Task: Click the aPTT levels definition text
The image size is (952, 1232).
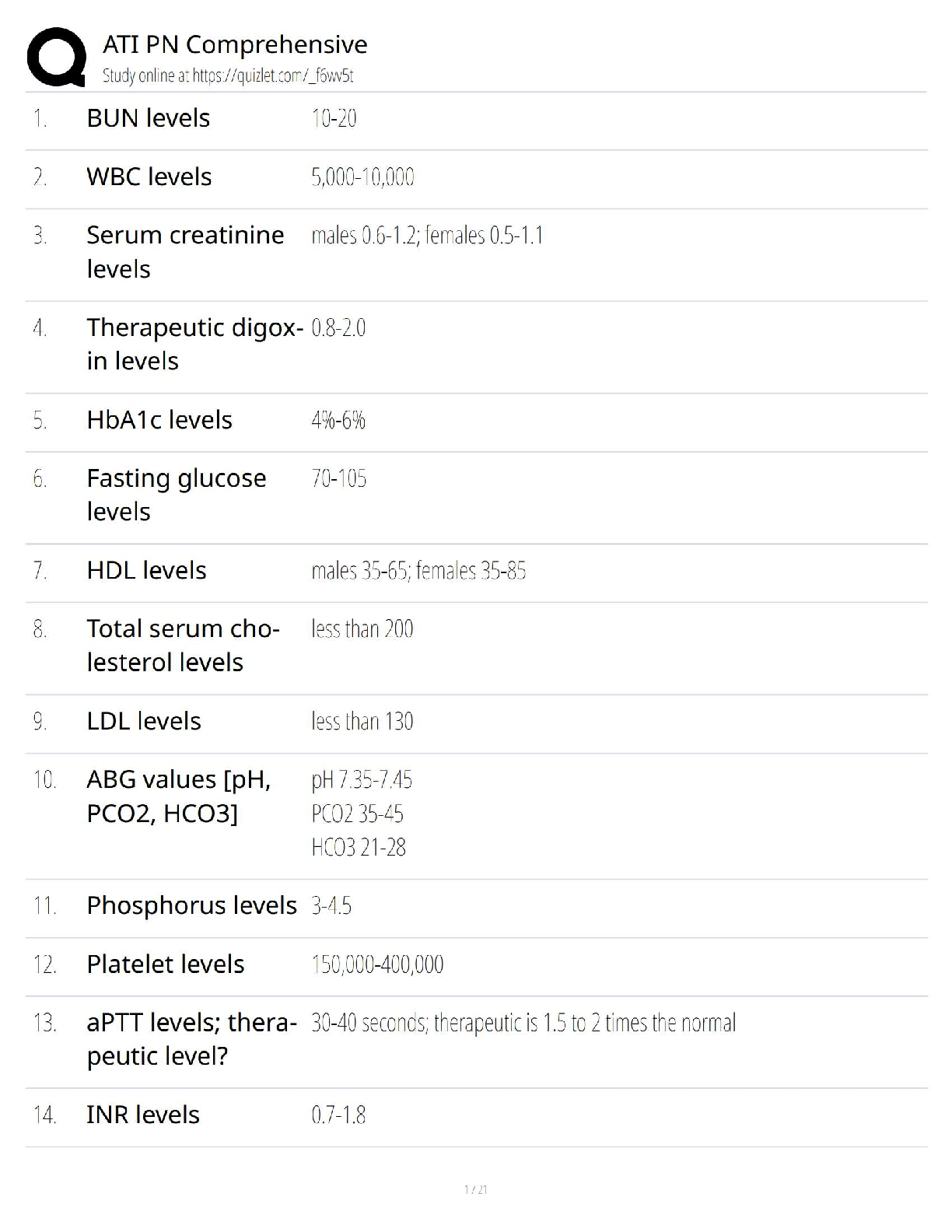Action: (523, 1023)
